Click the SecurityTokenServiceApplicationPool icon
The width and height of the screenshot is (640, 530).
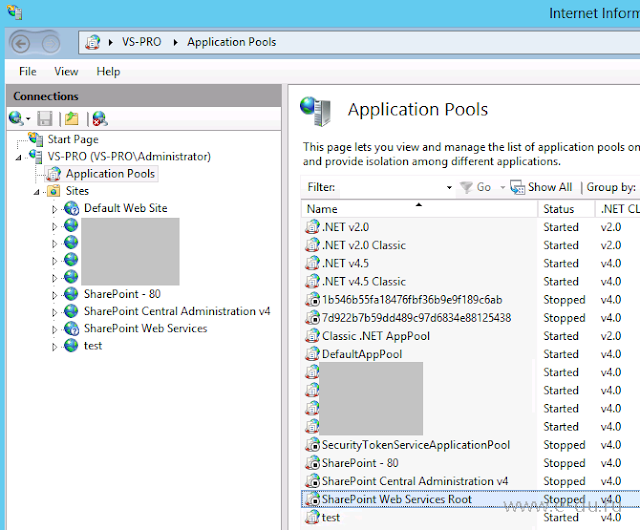point(312,445)
